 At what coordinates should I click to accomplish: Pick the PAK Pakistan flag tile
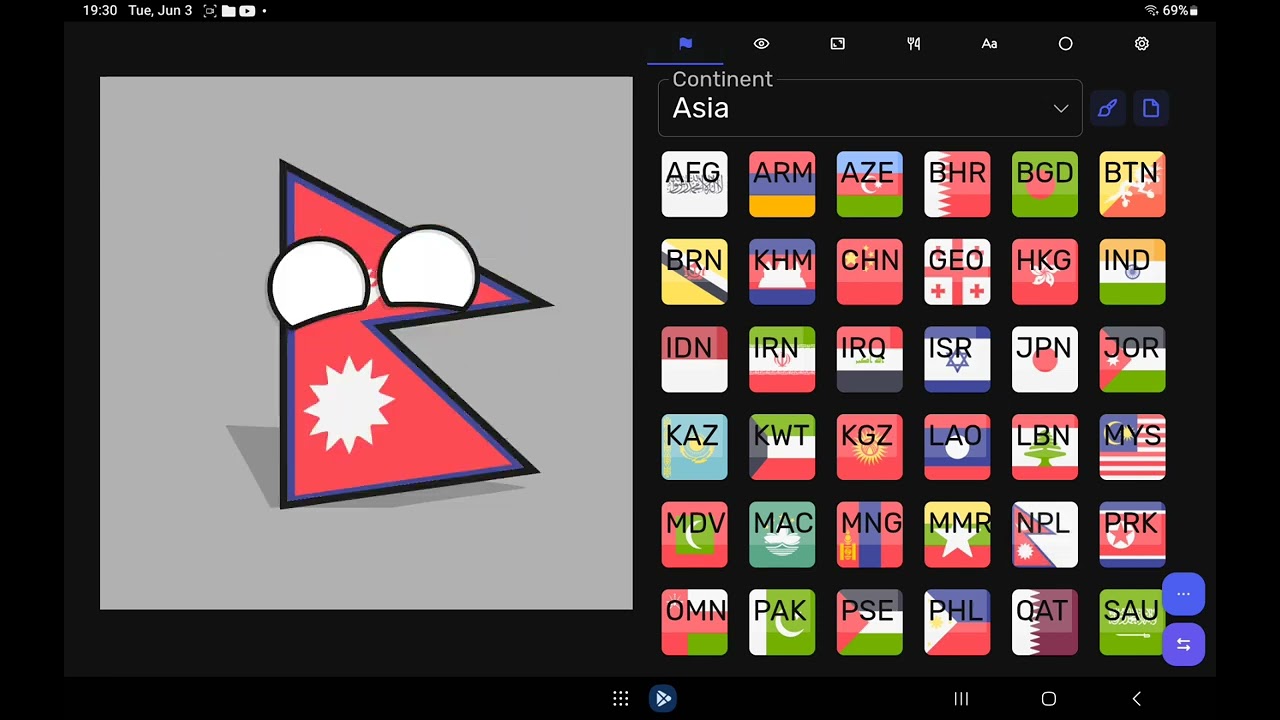tap(782, 622)
